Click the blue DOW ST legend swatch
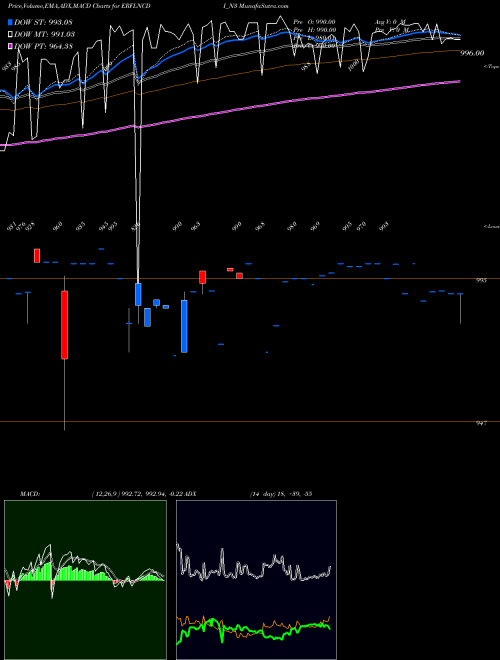 (x=10, y=22)
